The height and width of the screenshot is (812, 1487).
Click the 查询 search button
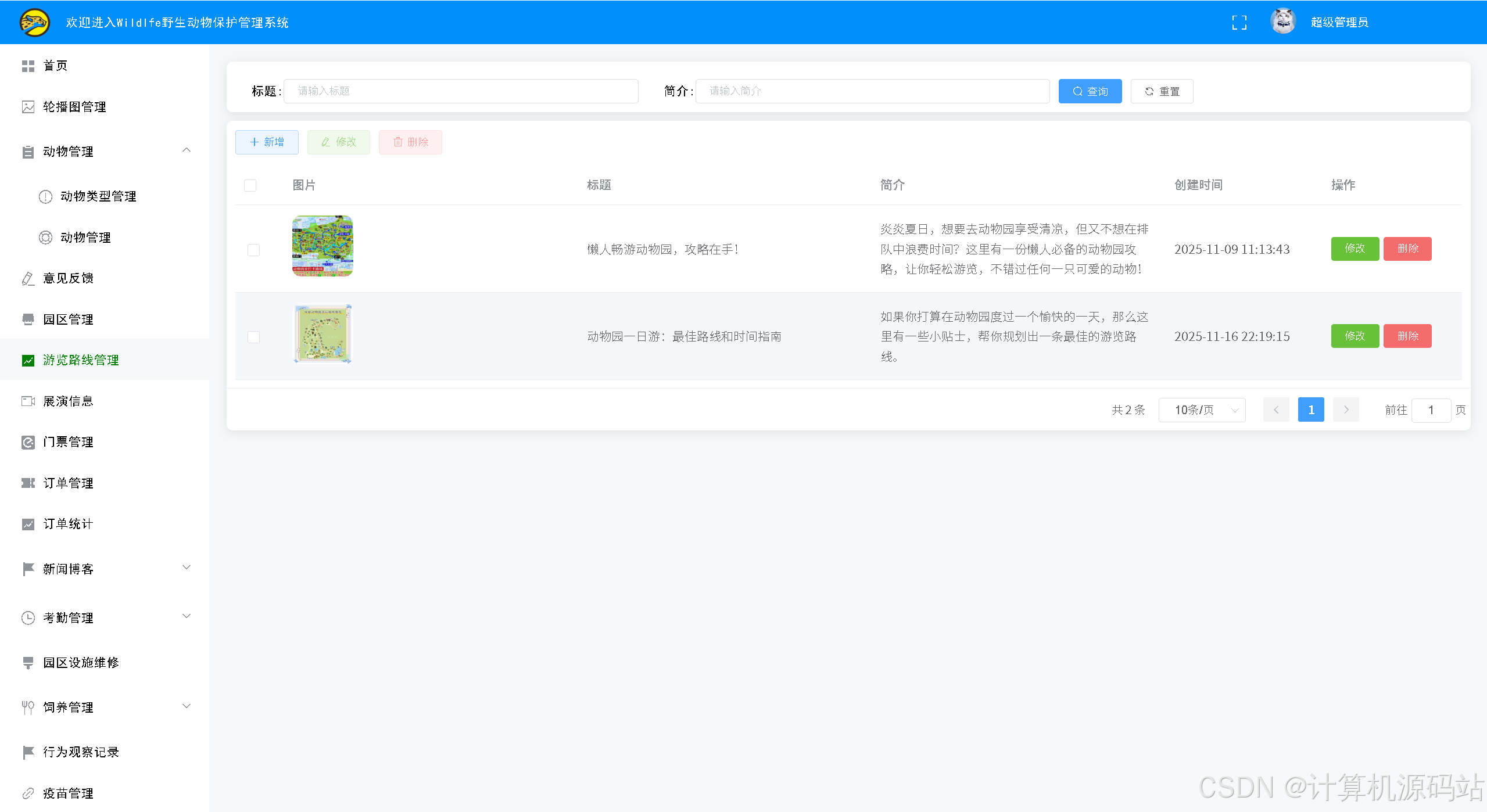coord(1090,91)
